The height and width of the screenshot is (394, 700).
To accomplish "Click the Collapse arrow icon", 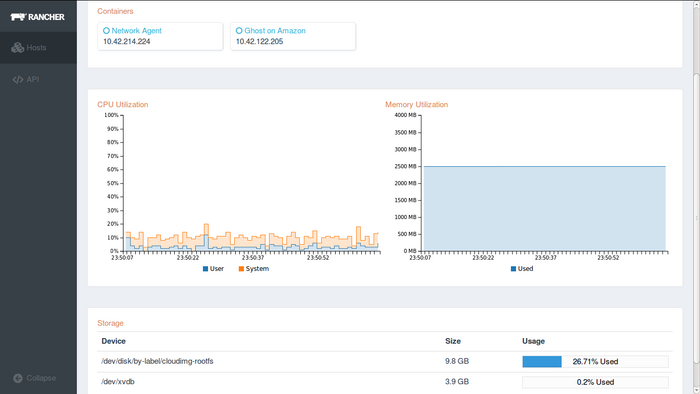I will point(18,378).
